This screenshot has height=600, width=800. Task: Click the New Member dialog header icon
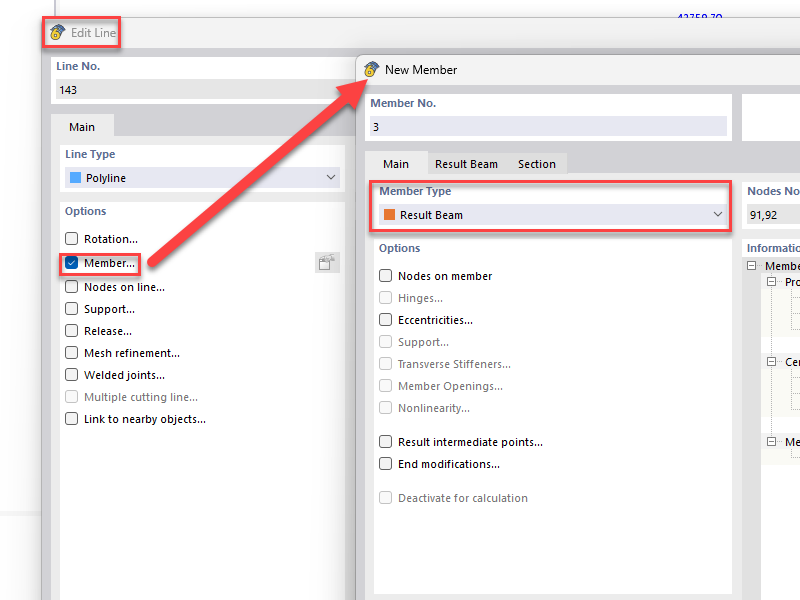tap(369, 70)
